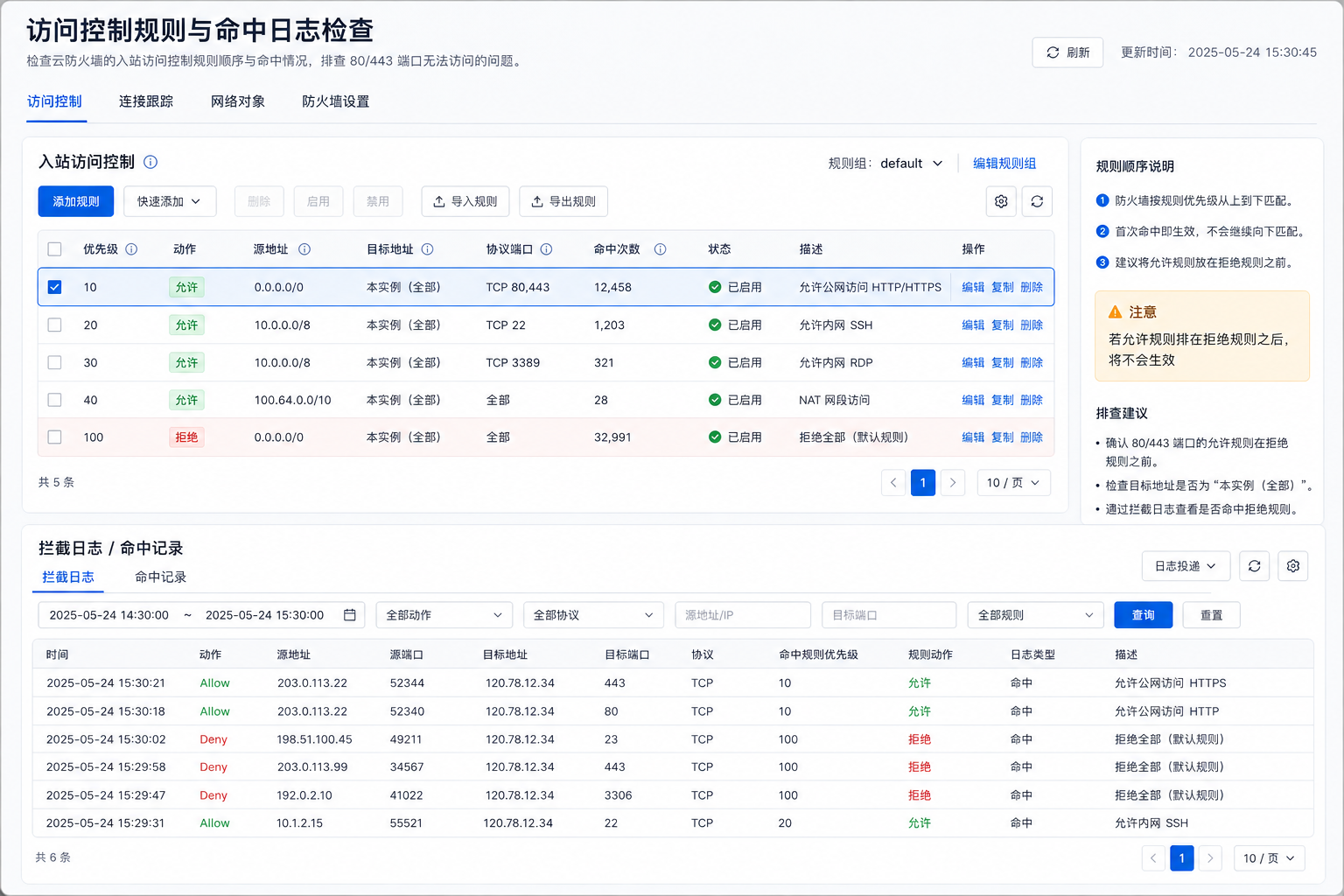1344x896 pixels.
Task: Select the priority 100 deny rule checkbox
Action: tap(54, 437)
